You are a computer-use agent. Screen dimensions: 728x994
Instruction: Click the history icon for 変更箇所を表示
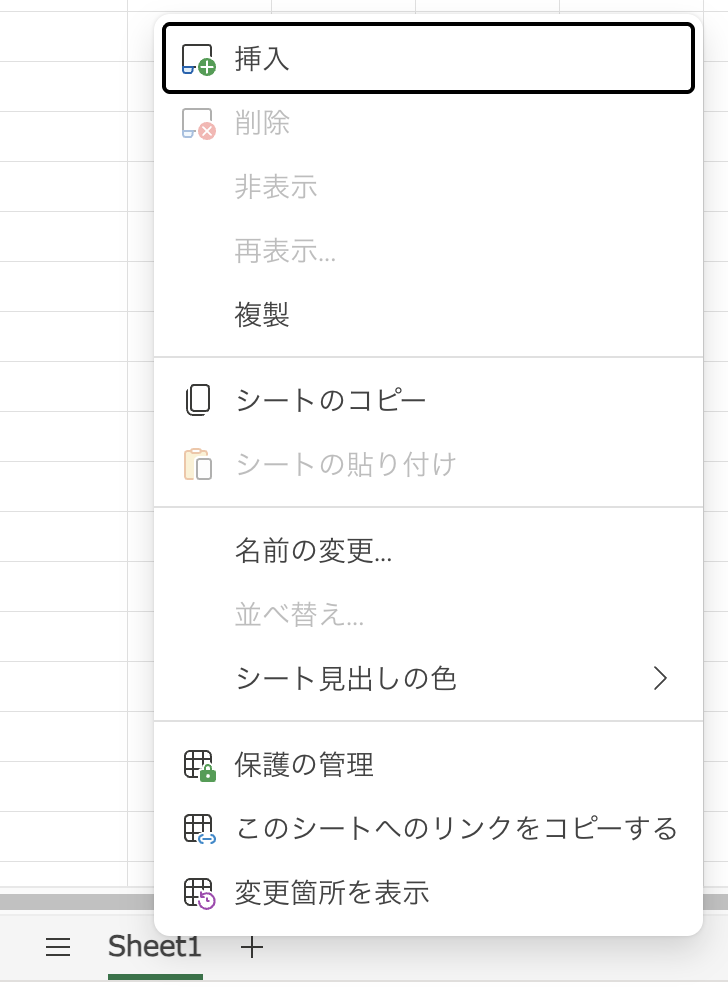[x=199, y=893]
